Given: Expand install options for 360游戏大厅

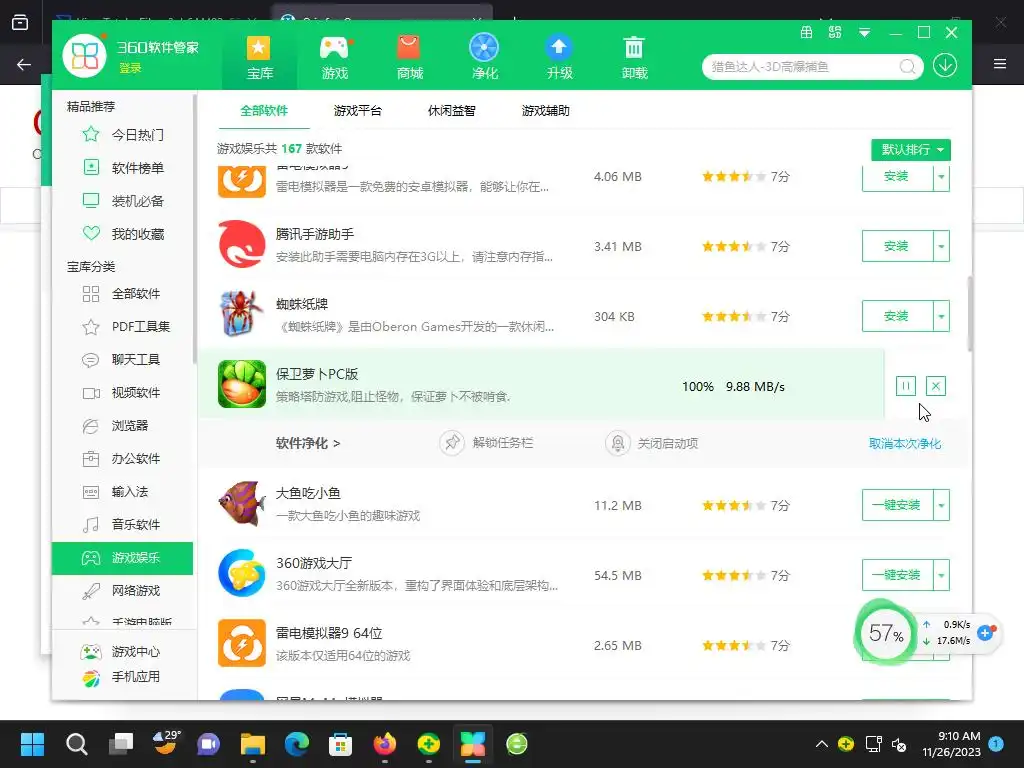Looking at the screenshot, I should (x=941, y=575).
